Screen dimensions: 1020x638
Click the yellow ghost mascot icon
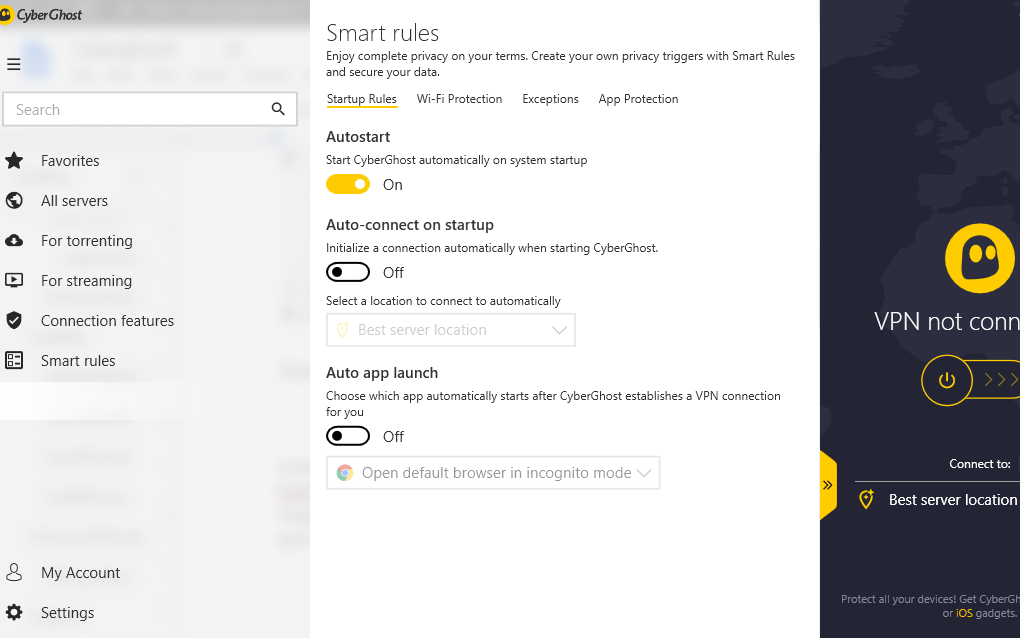(980, 258)
